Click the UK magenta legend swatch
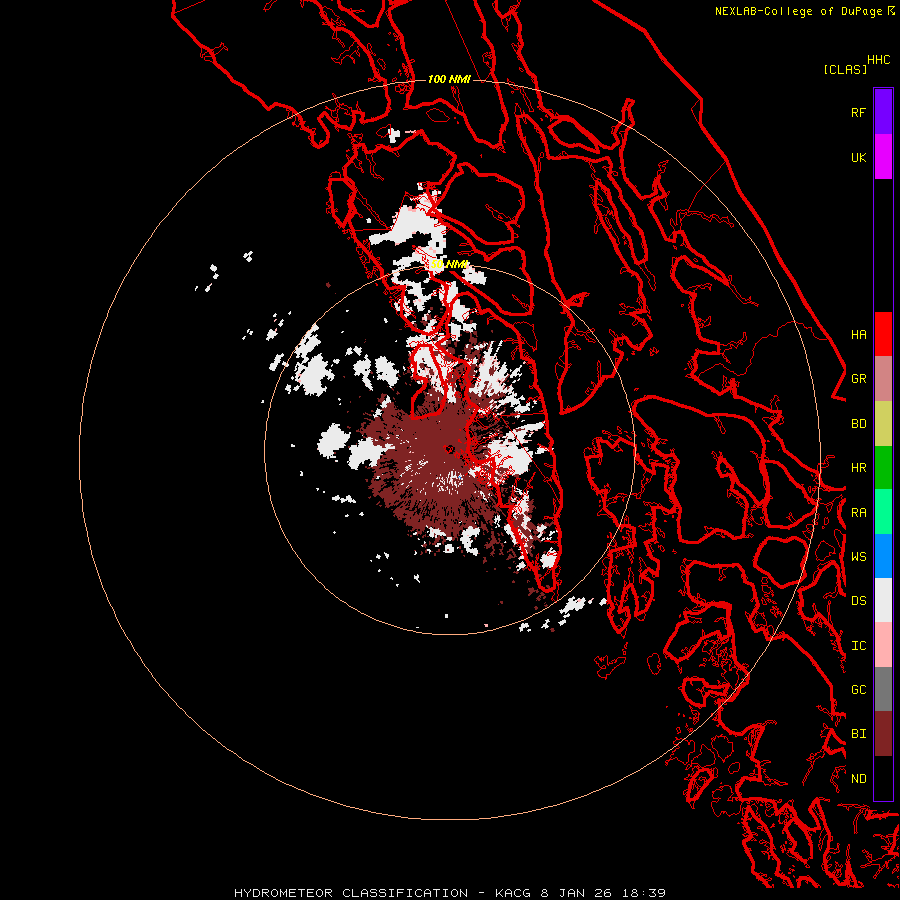This screenshot has width=900, height=900. (883, 157)
